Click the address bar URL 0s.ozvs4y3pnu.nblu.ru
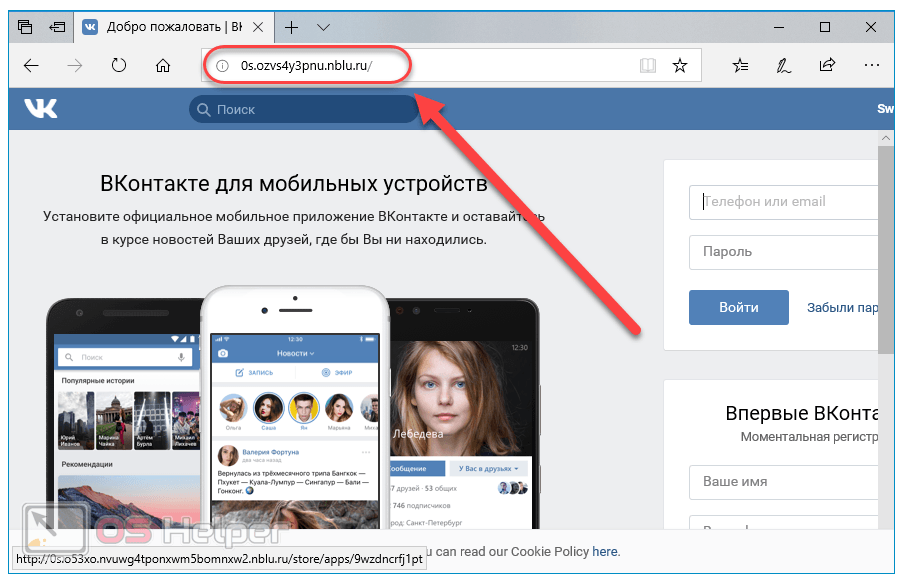Screen dimensions: 905x582 coord(306,66)
